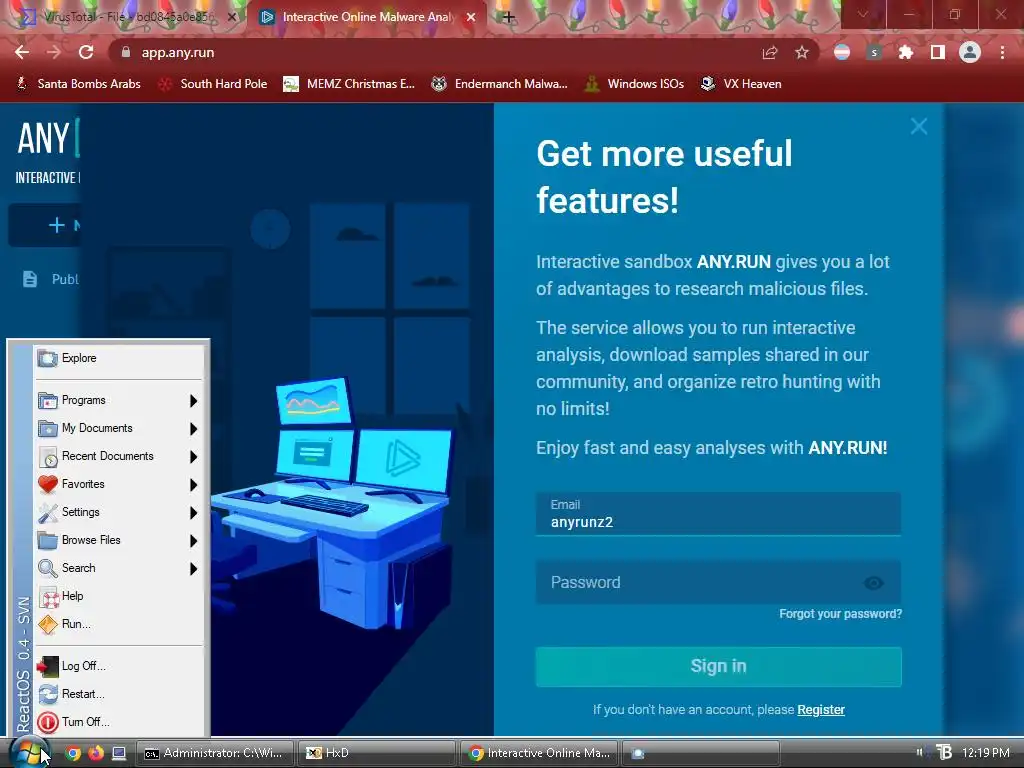Click the share page icon in address bar

click(x=770, y=52)
